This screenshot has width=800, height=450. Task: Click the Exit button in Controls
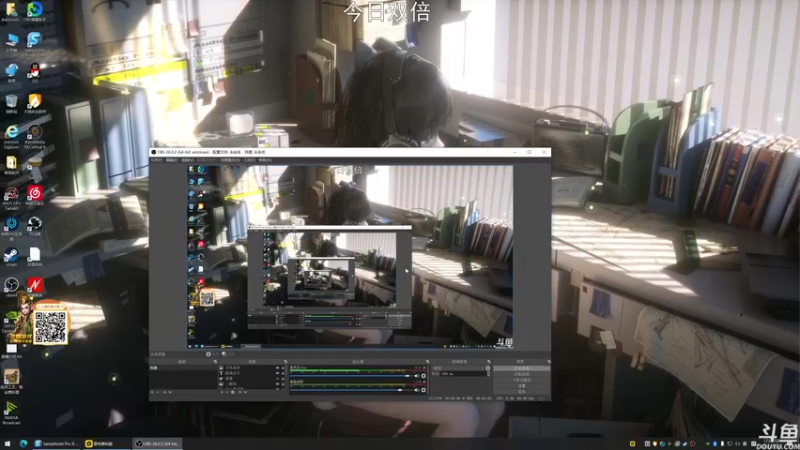coord(521,391)
